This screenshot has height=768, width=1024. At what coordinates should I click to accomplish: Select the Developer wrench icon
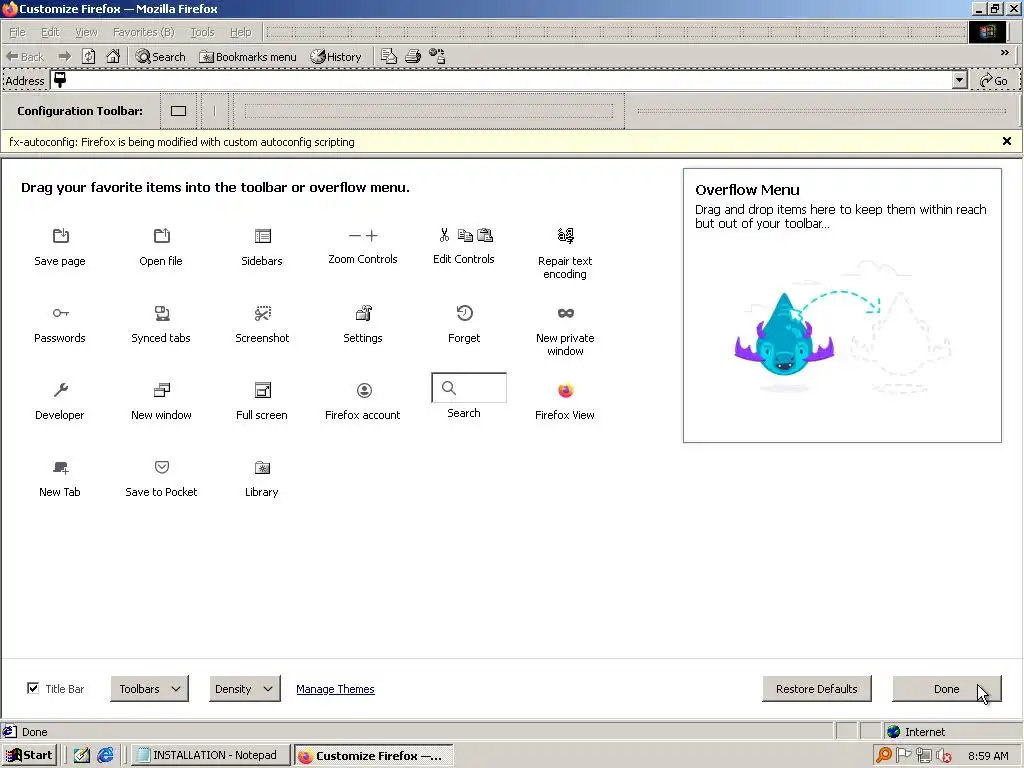pyautogui.click(x=61, y=390)
